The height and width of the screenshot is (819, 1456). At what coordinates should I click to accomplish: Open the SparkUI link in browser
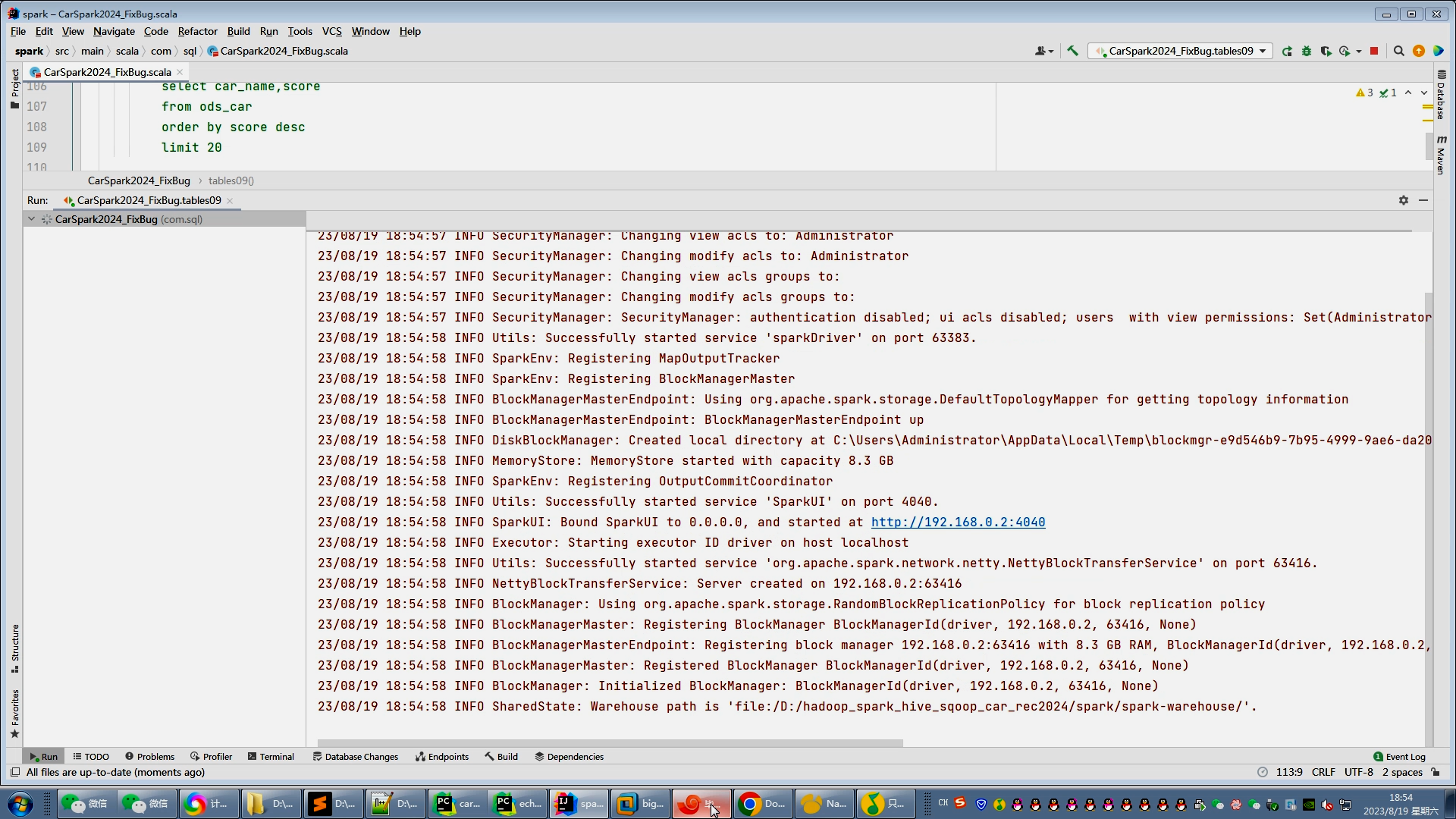point(958,521)
